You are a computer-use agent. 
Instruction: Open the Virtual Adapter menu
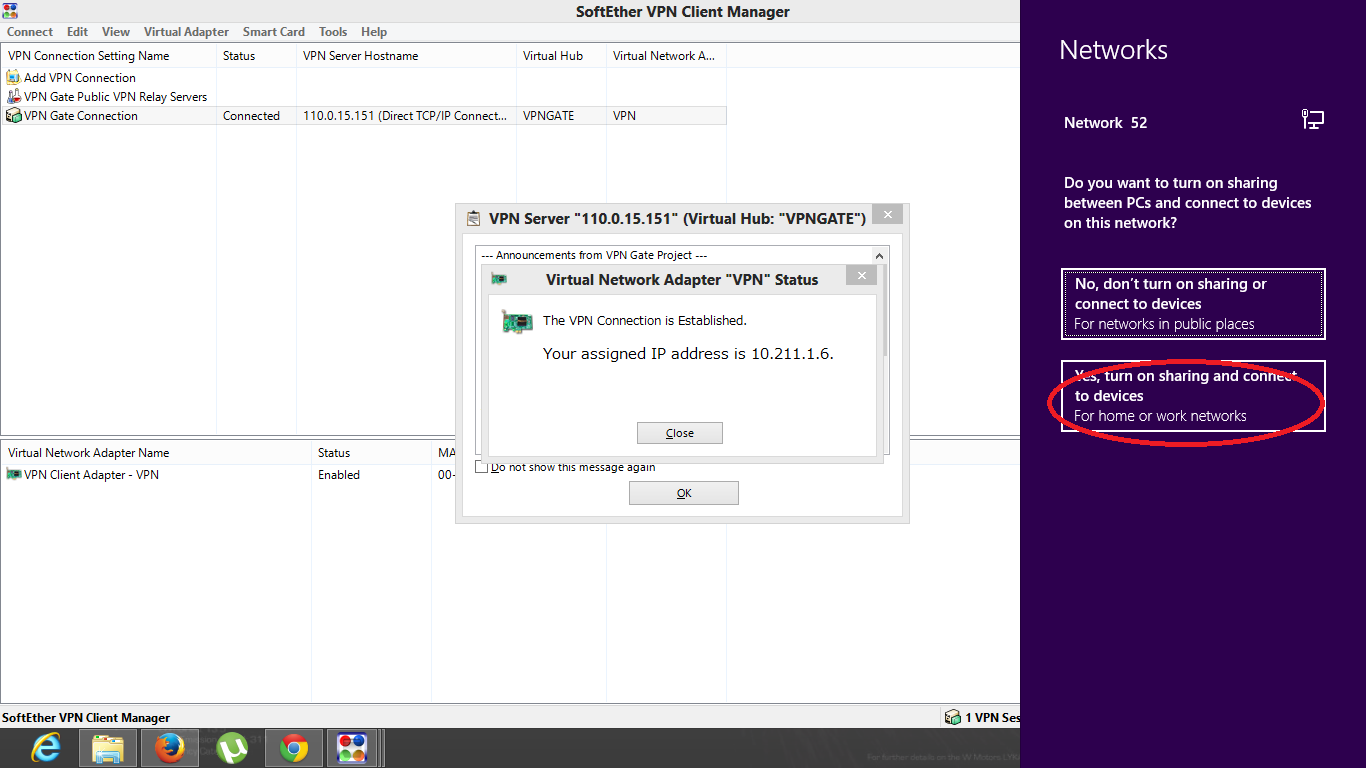tap(186, 32)
